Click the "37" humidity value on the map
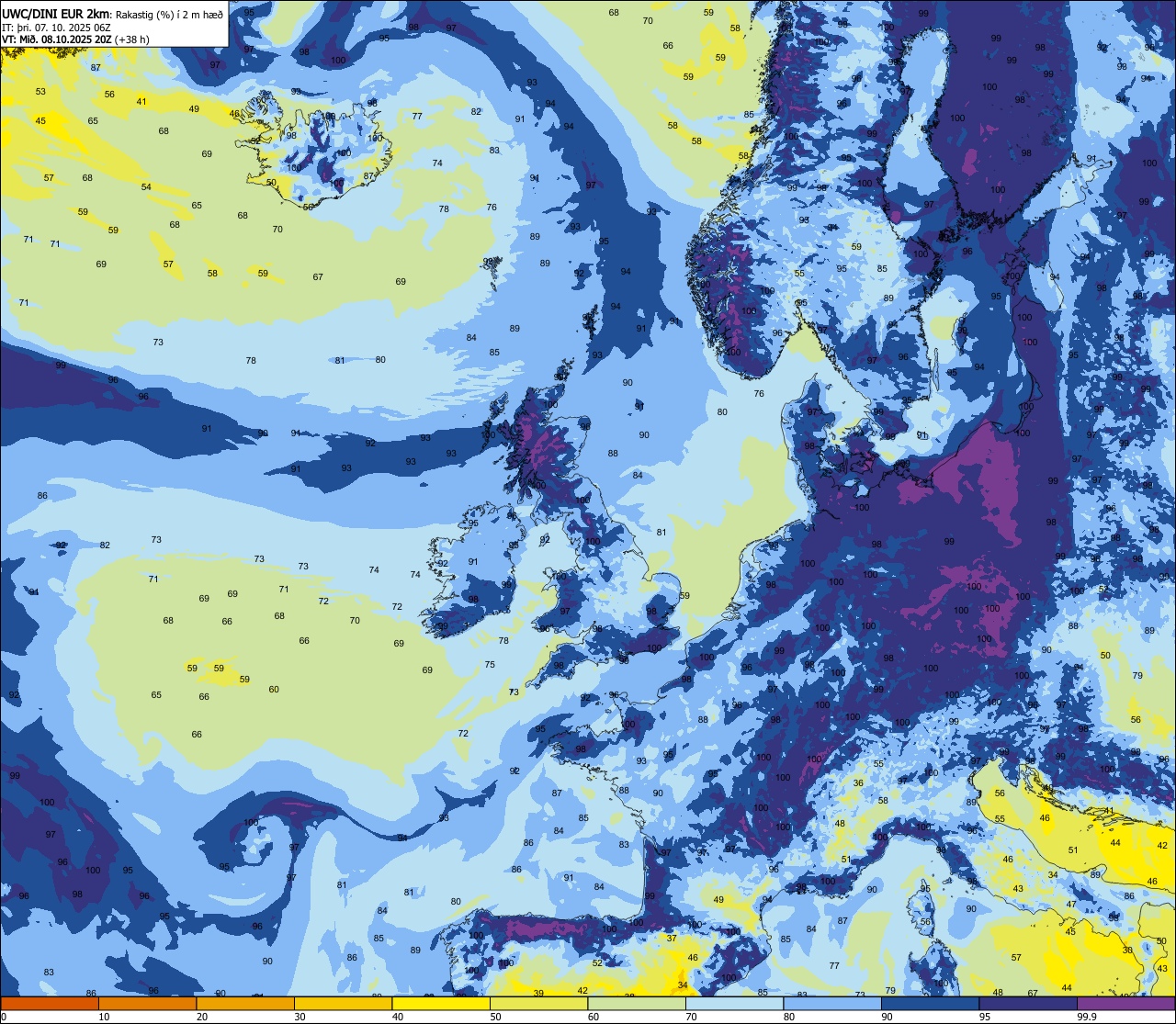1176x1024 pixels. tap(672, 938)
